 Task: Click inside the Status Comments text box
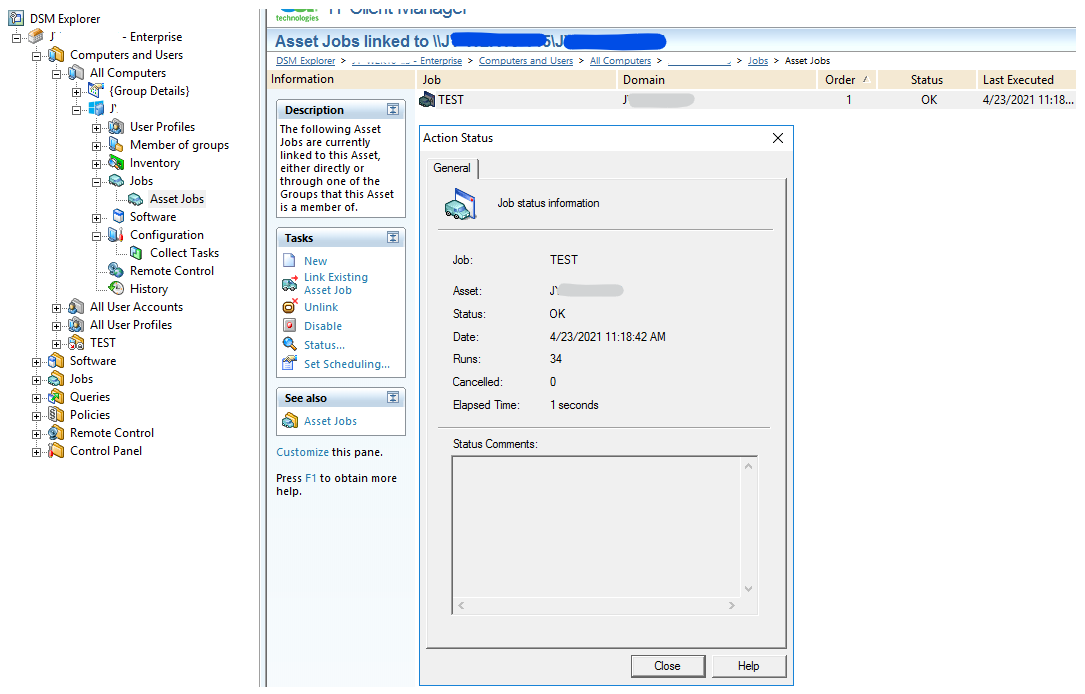(596, 527)
